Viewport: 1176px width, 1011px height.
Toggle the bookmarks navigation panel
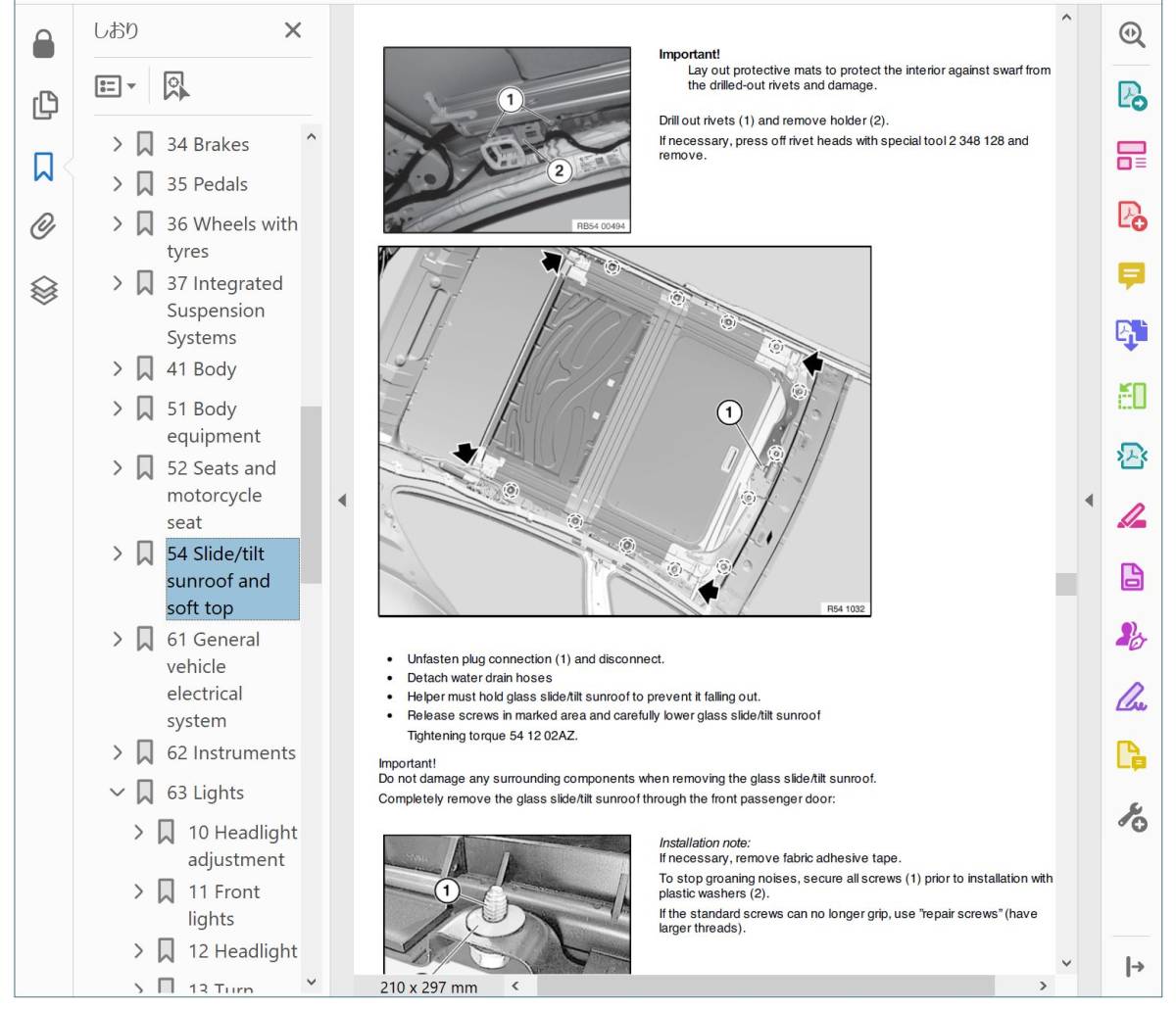43,167
